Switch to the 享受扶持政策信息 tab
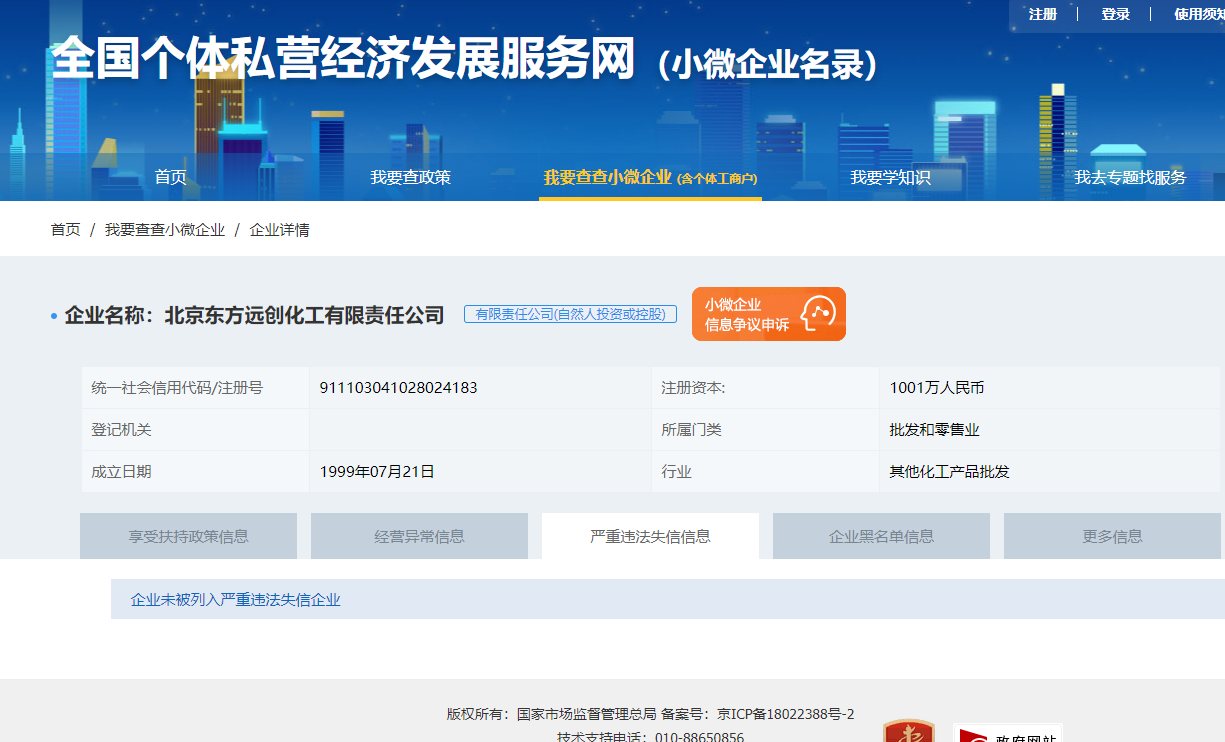This screenshot has width=1225, height=742. tap(188, 536)
